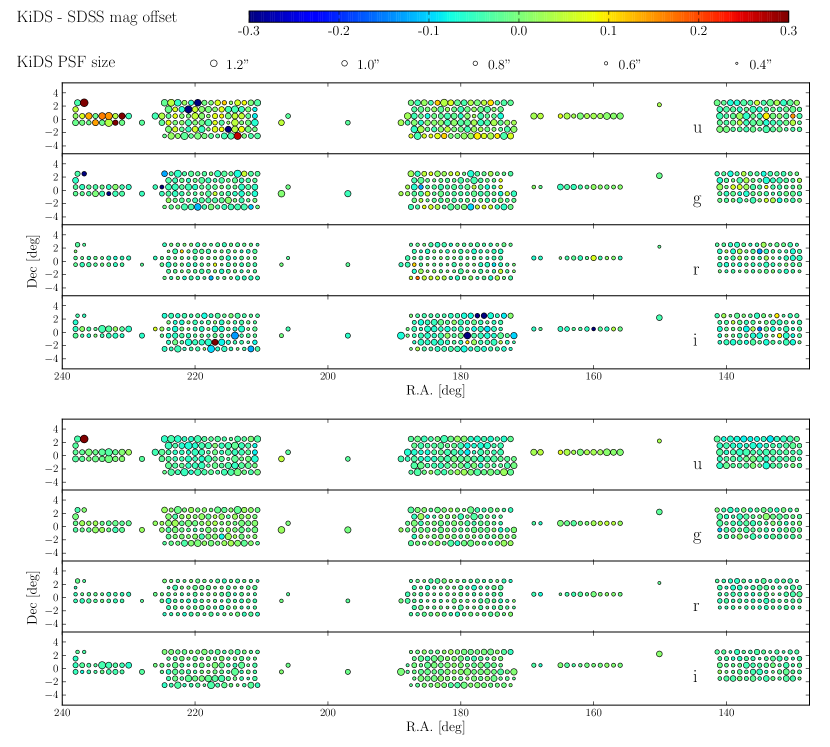Click the colorbar tick label 0.0
The height and width of the screenshot is (747, 830).
[x=518, y=32]
